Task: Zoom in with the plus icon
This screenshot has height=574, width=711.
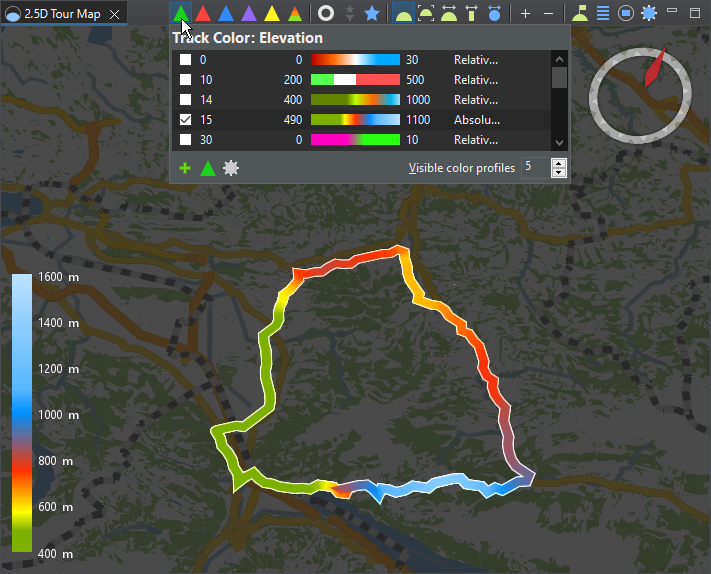Action: 526,14
